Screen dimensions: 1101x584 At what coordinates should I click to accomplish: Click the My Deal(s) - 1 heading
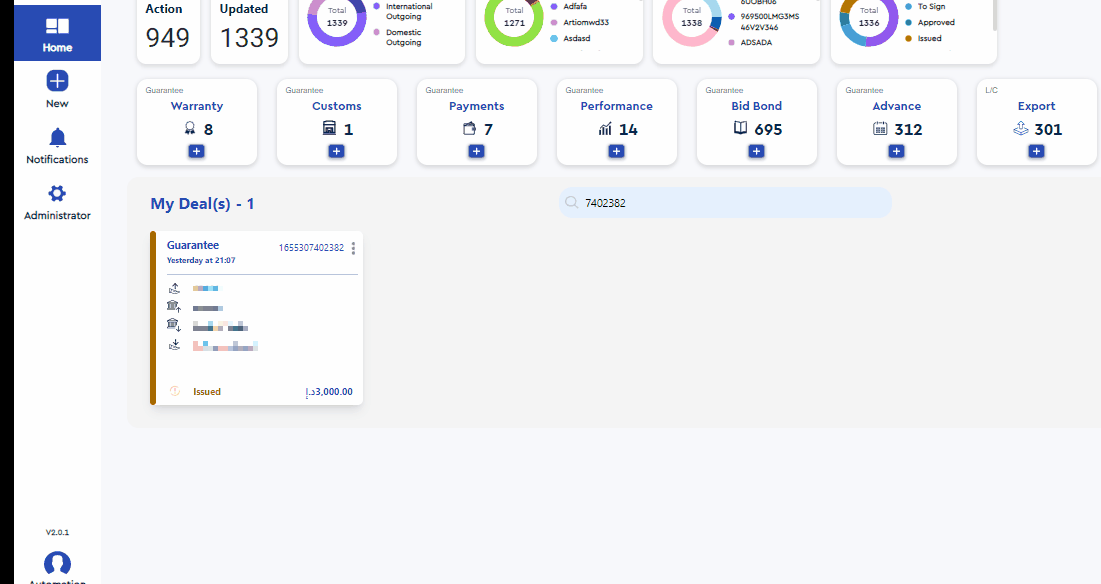point(202,204)
